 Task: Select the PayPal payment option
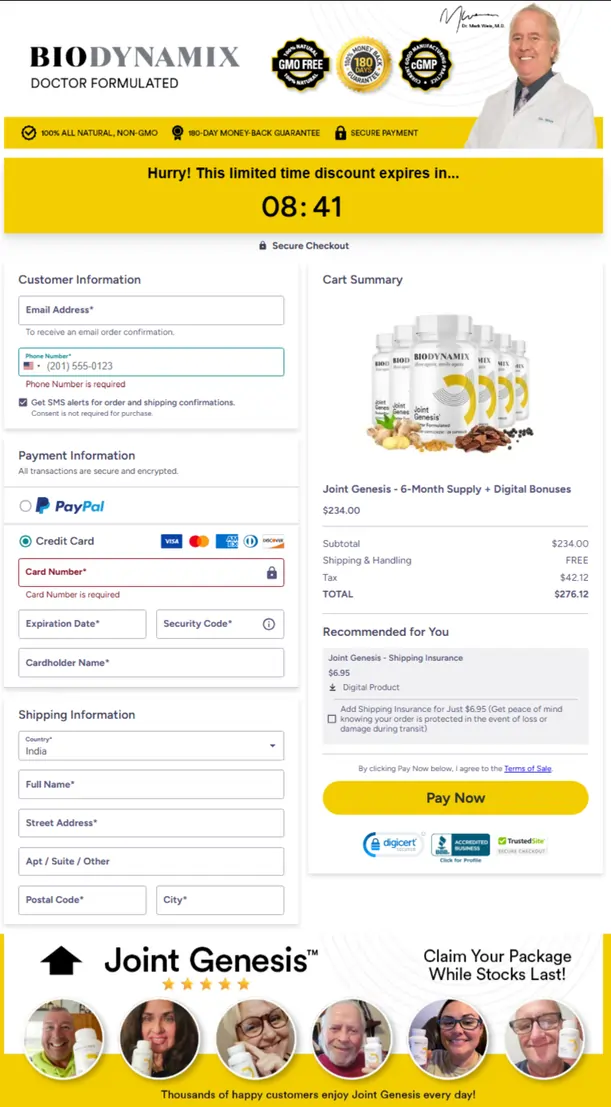click(x=25, y=506)
